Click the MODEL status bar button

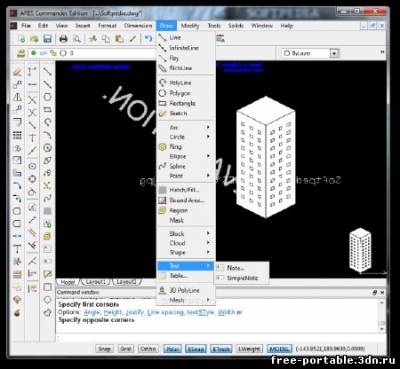279,349
